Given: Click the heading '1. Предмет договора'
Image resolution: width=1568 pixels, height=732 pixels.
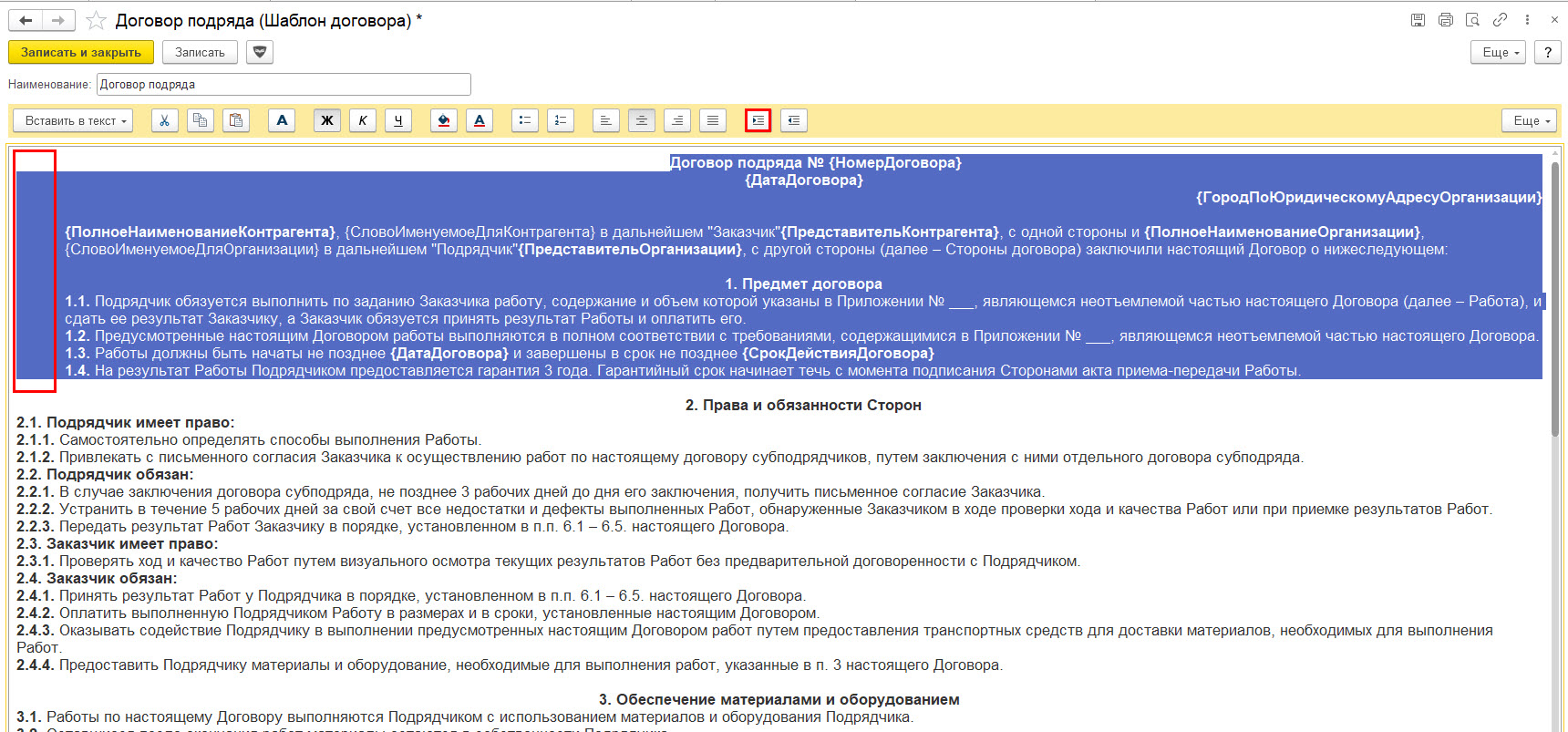Looking at the screenshot, I should click(x=803, y=284).
